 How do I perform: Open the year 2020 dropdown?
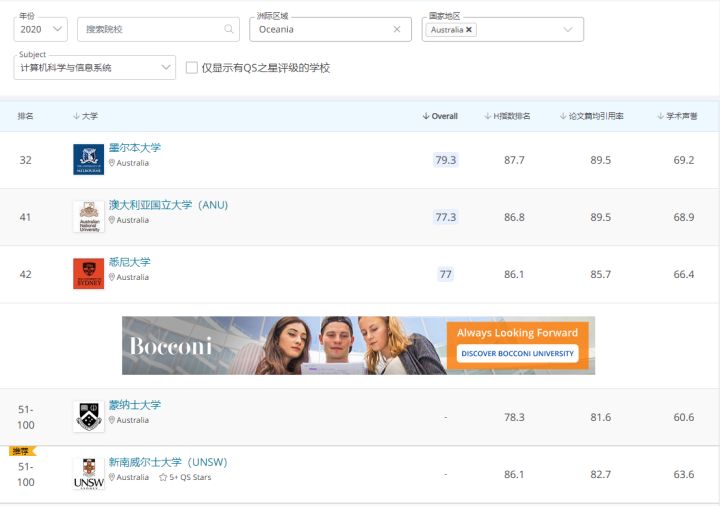coord(40,29)
